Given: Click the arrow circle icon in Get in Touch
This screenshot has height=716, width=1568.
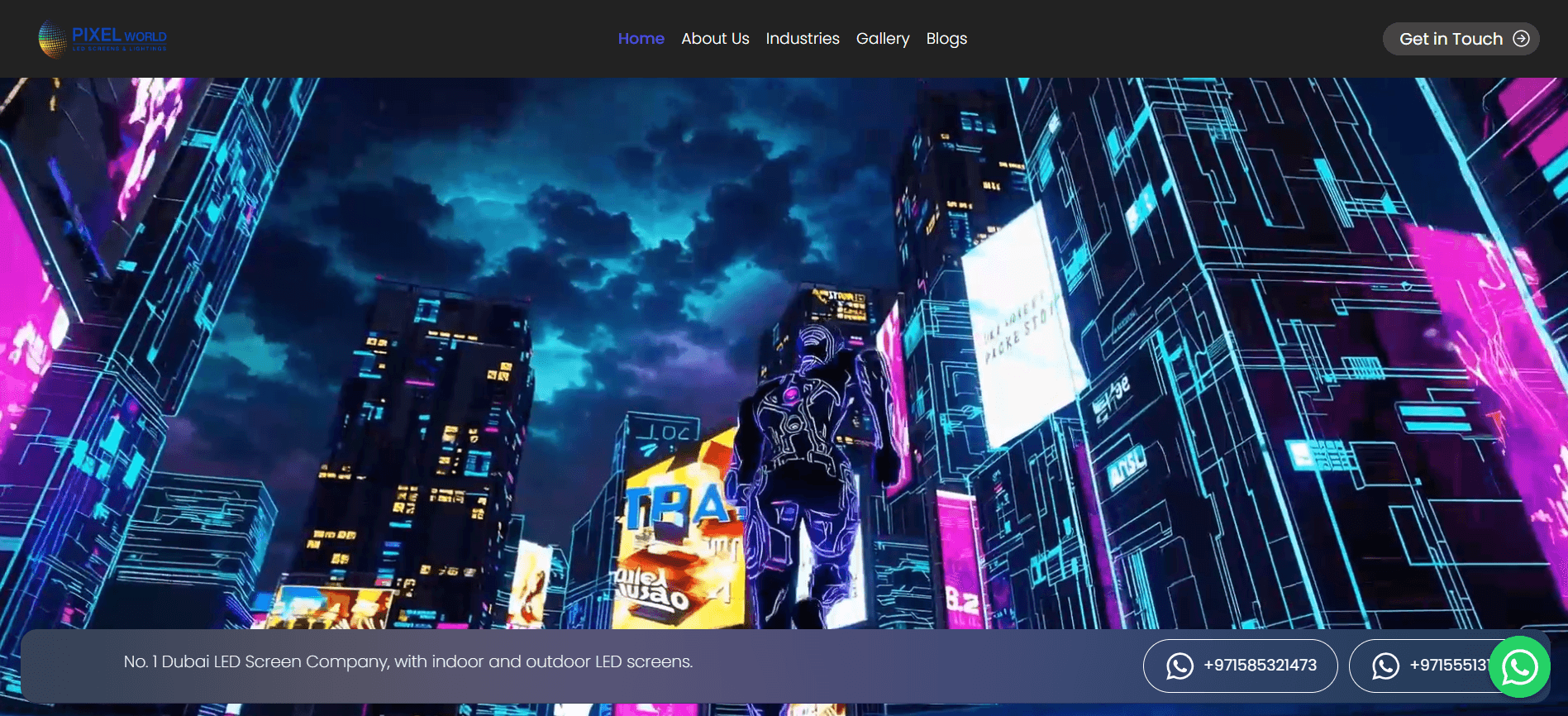Looking at the screenshot, I should (1520, 39).
